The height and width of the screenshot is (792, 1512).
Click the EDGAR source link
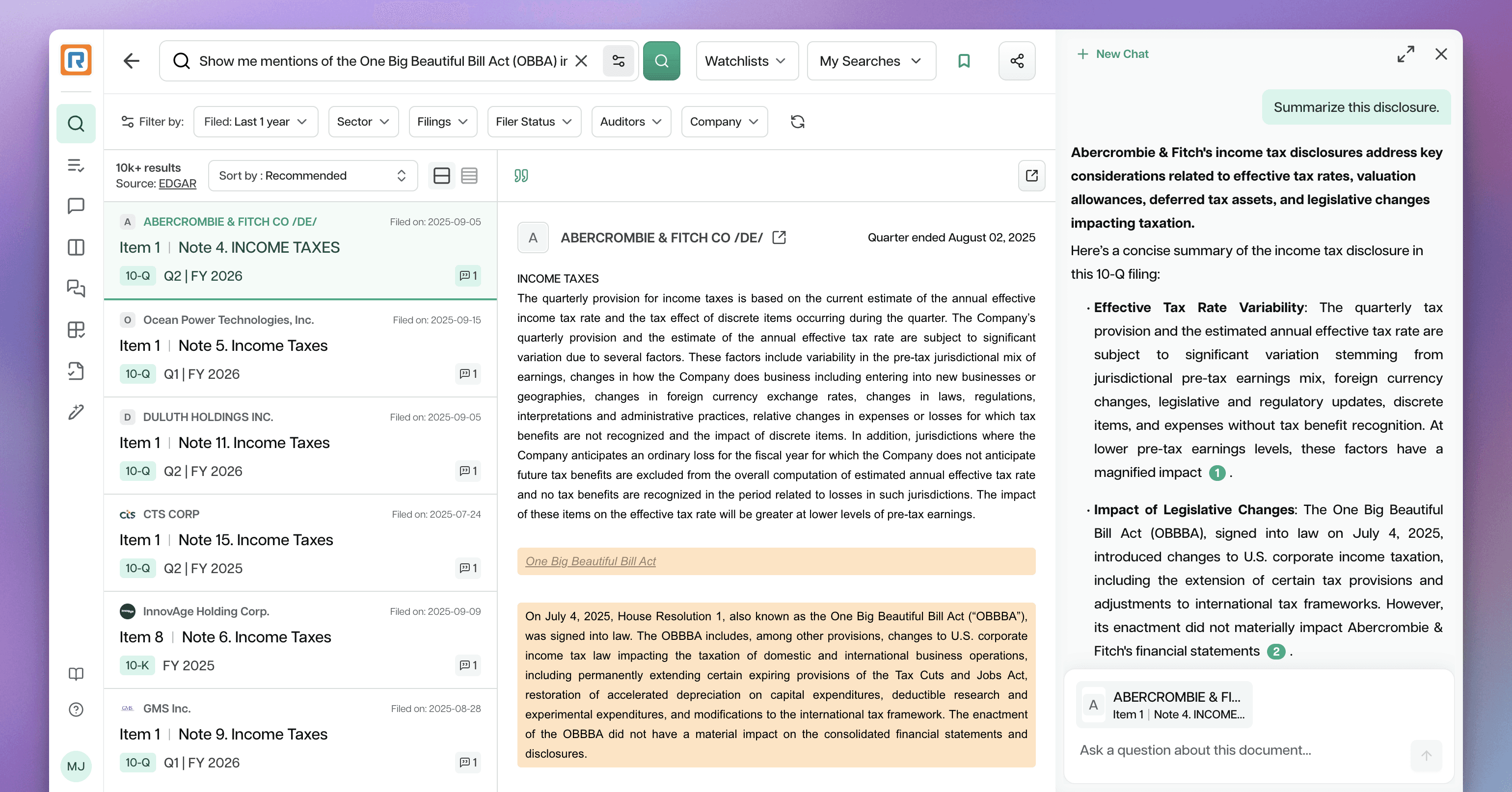[177, 184]
